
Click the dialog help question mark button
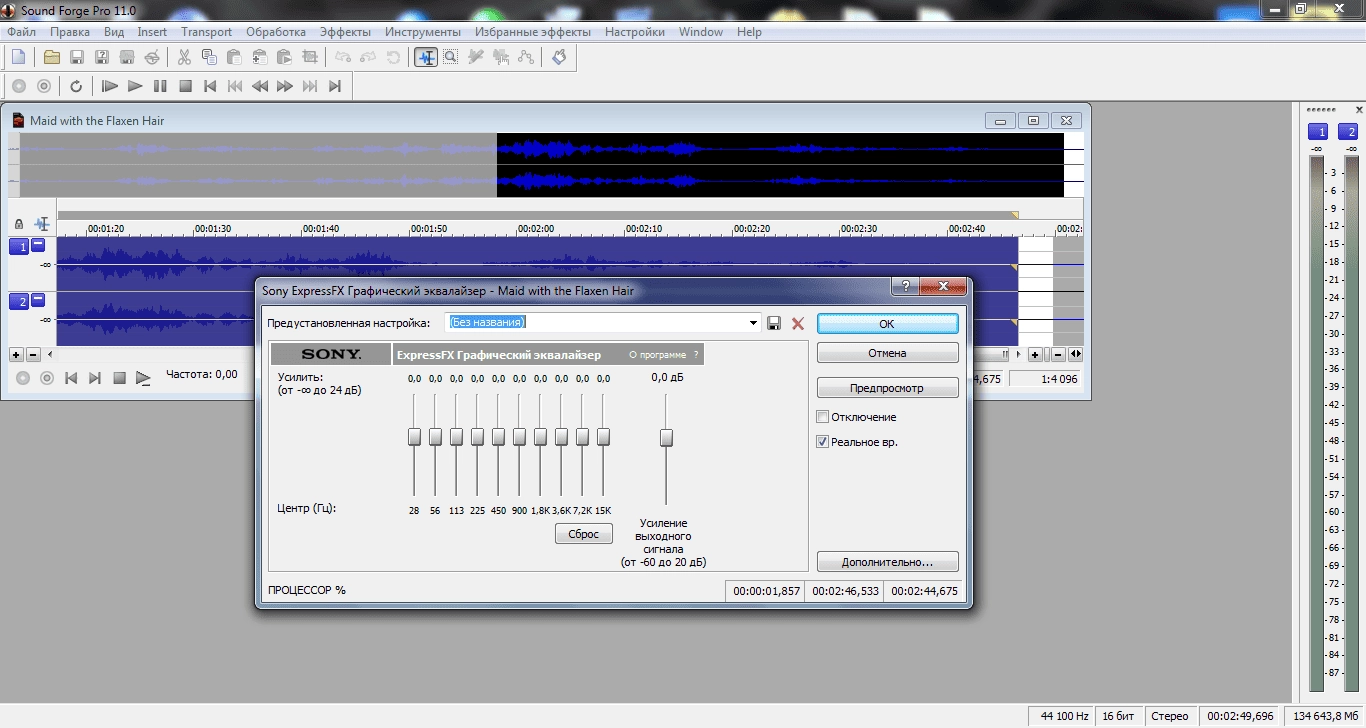tap(905, 287)
